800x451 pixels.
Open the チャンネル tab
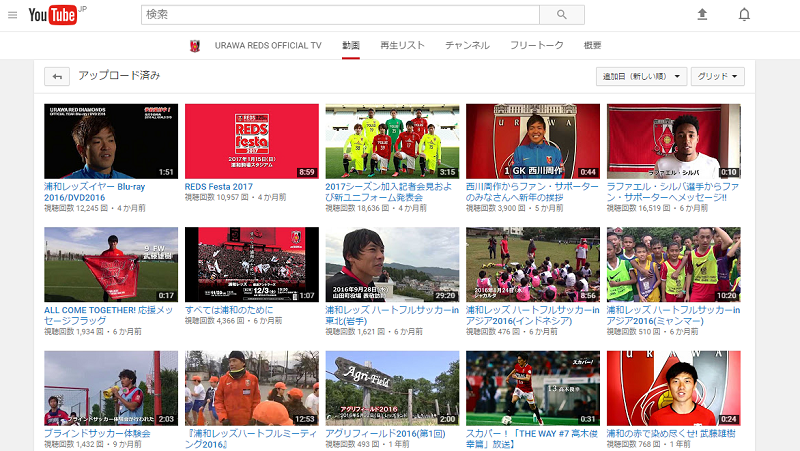[x=467, y=45]
